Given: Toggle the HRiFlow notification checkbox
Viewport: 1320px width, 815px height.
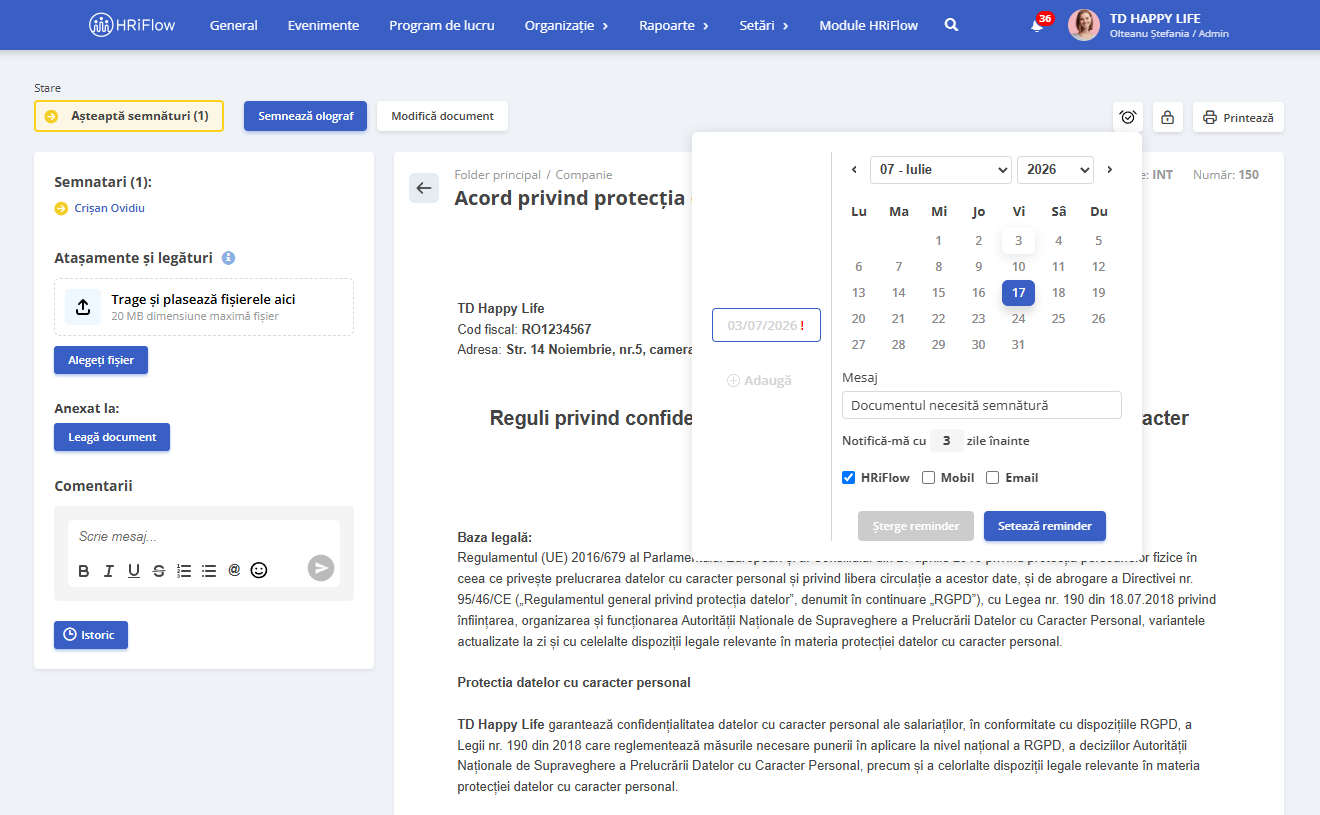Looking at the screenshot, I should 849,478.
